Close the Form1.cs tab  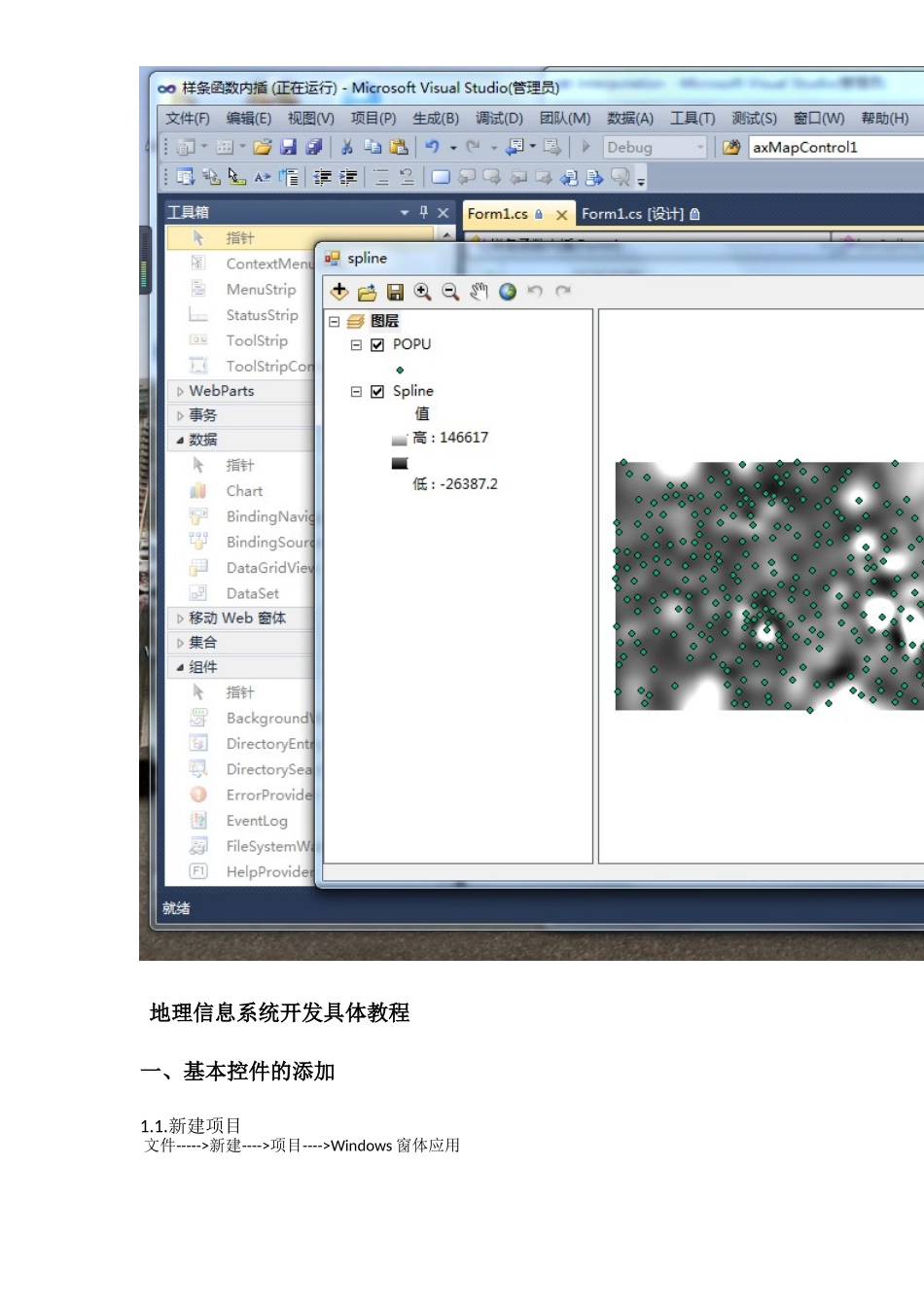tap(561, 215)
